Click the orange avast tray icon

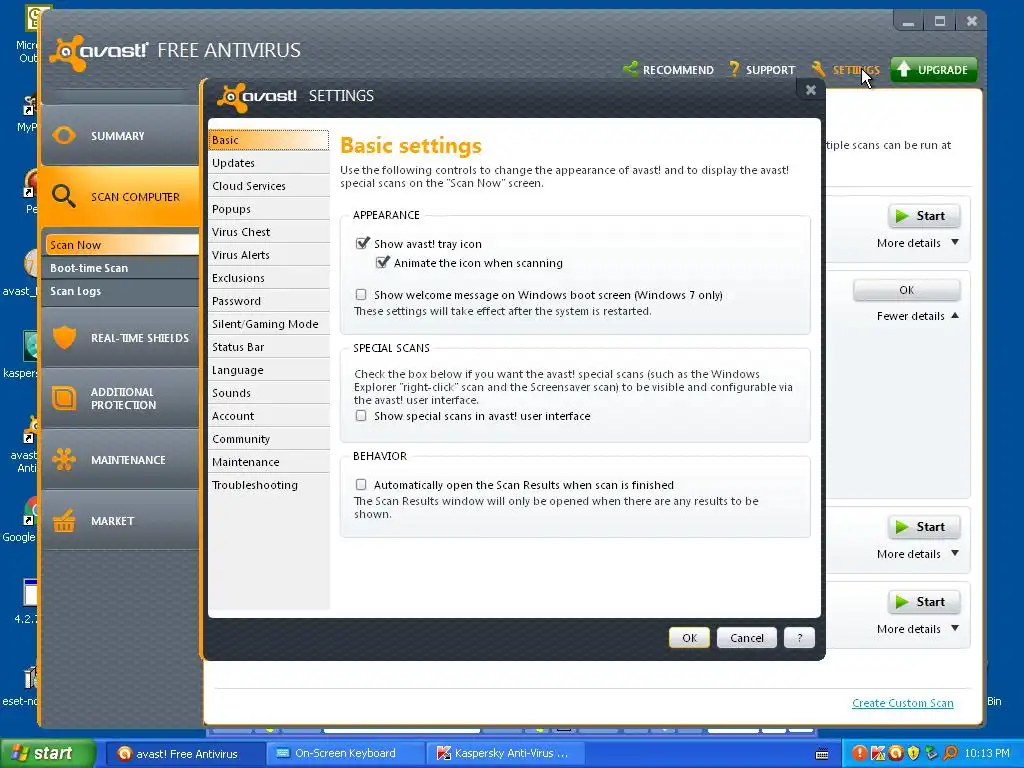click(895, 753)
